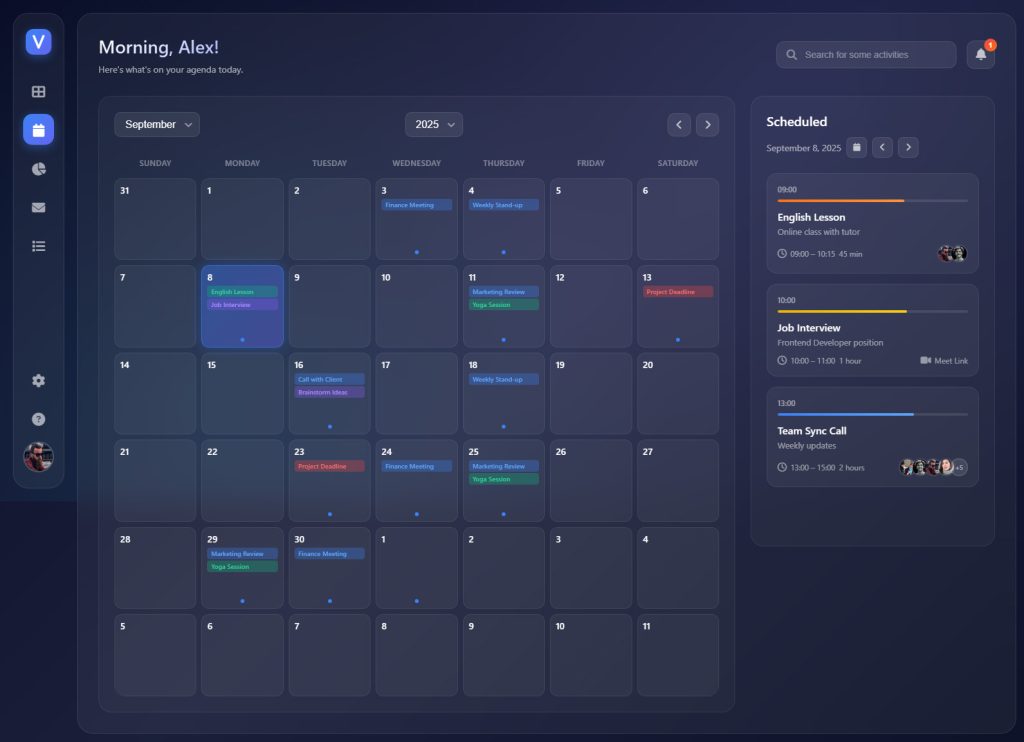Open the Meet Link for Job Interview
The image size is (1024, 742).
(x=944, y=361)
